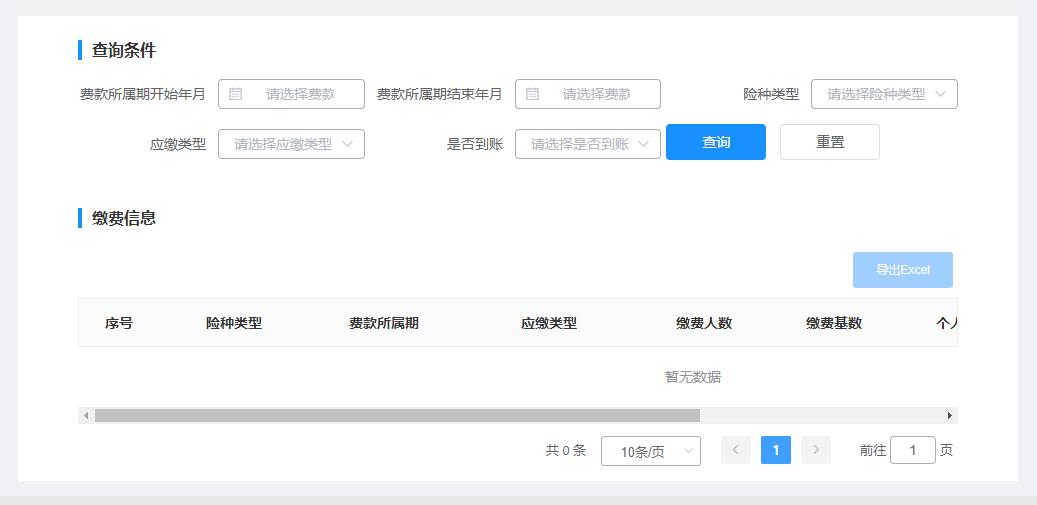Go to previous page with left chevron
This screenshot has height=505, width=1037.
(x=735, y=450)
